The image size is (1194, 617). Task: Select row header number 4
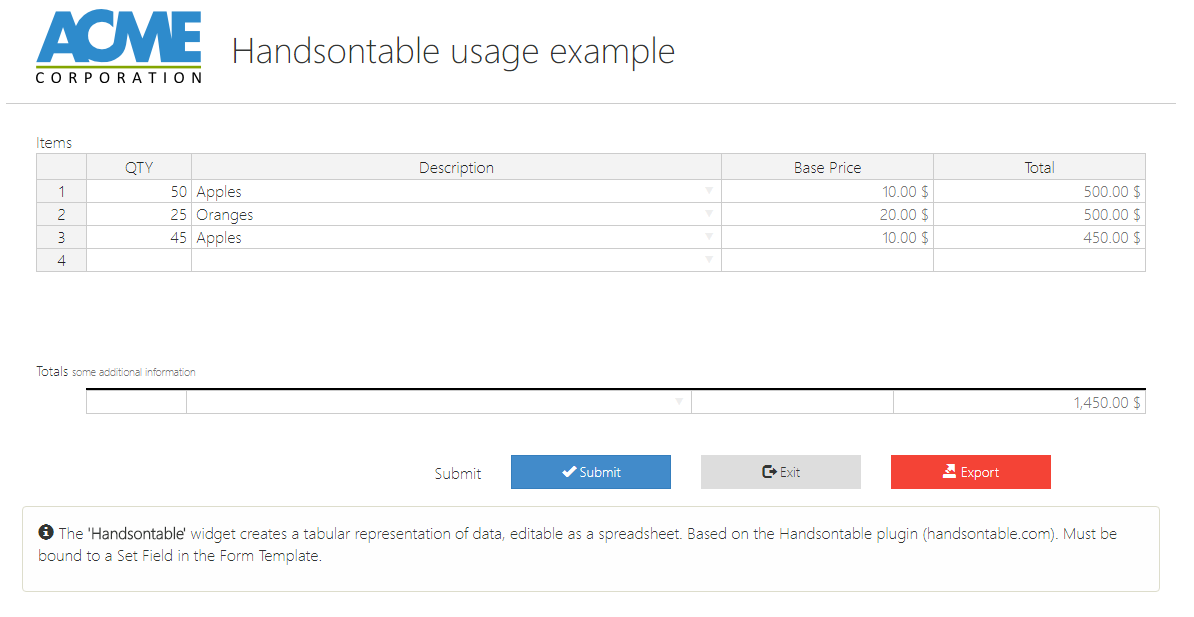tap(61, 261)
